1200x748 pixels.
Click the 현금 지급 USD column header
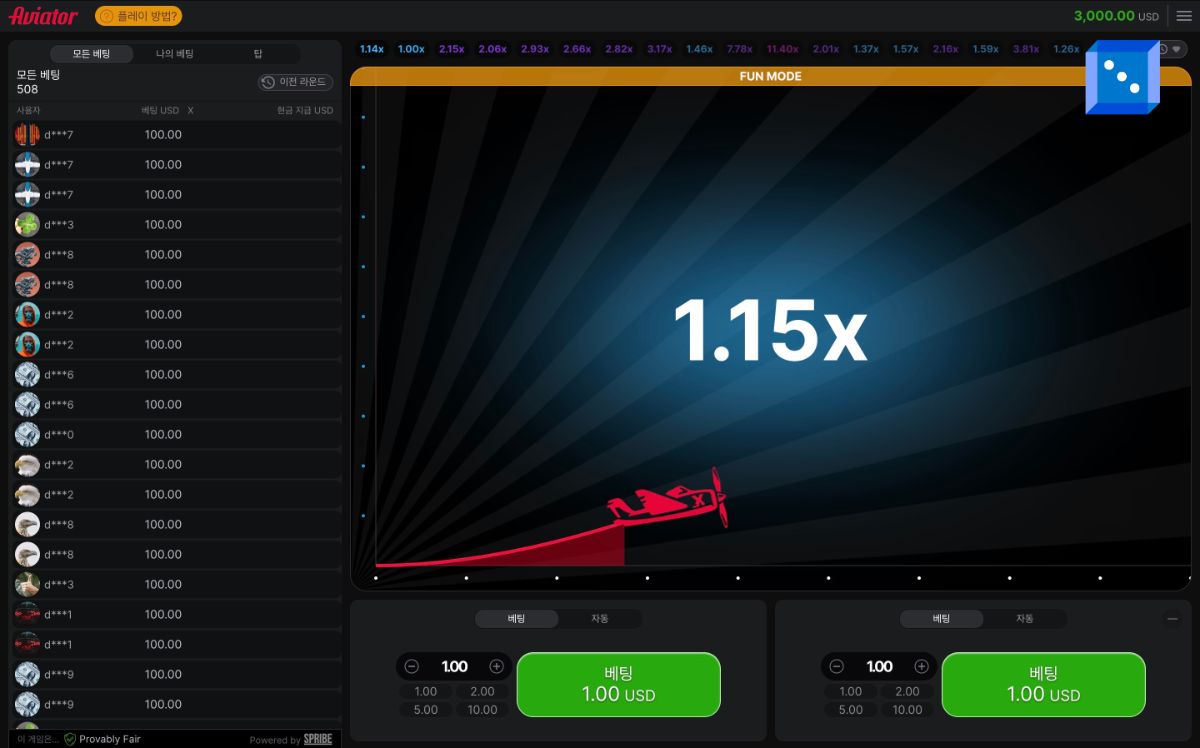305,110
